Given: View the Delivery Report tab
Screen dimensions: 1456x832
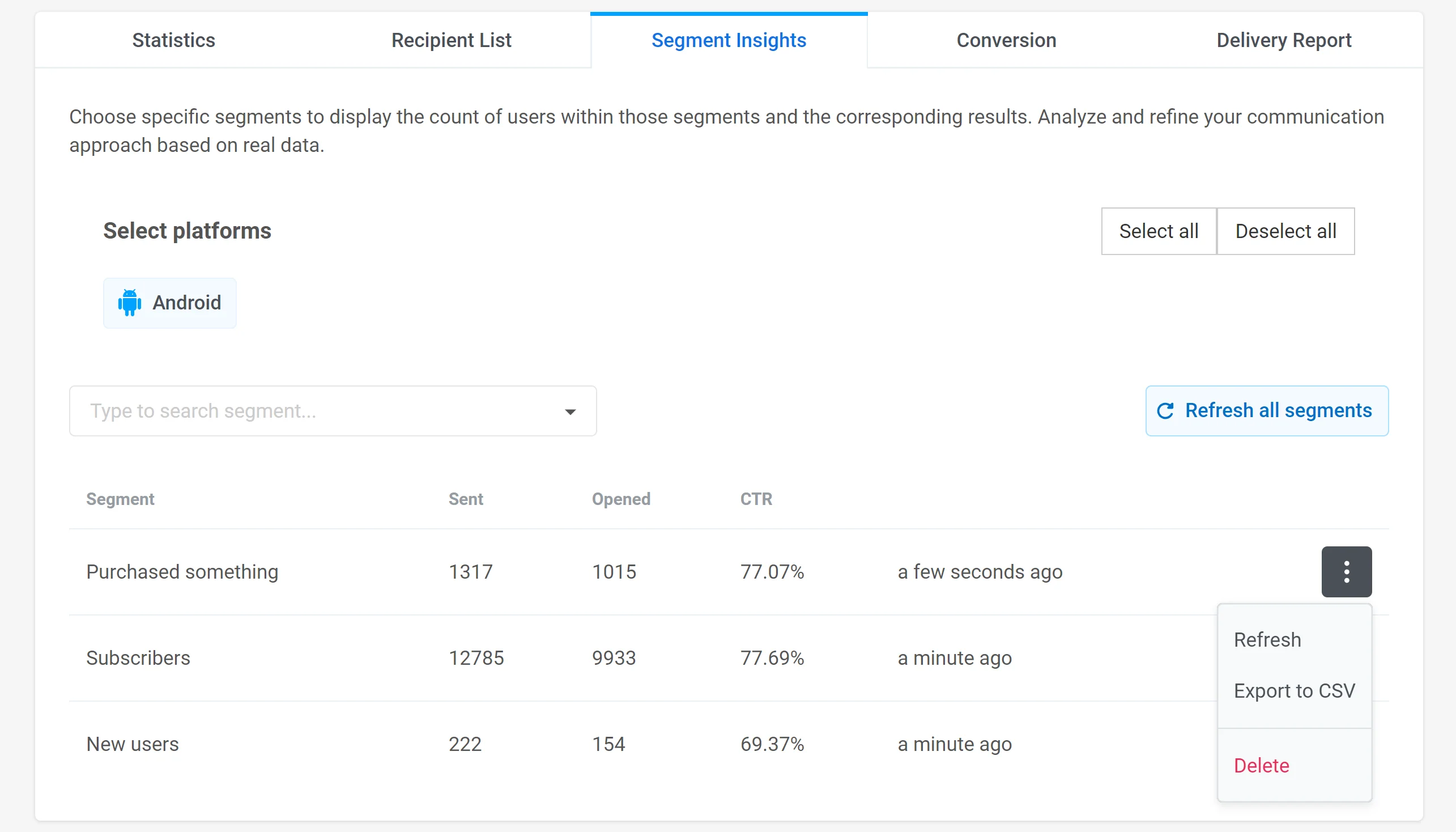Looking at the screenshot, I should pos(1284,40).
